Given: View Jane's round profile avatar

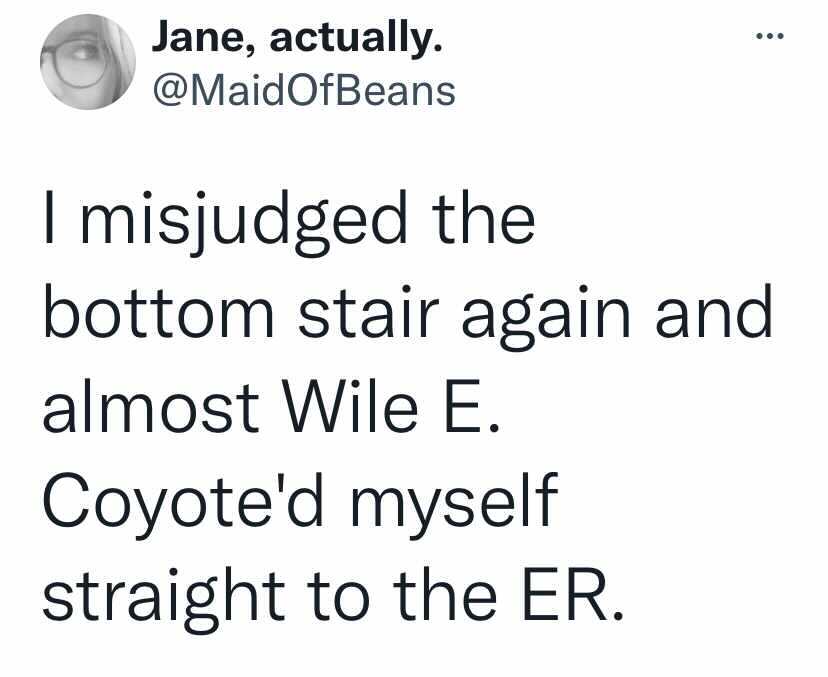Looking at the screenshot, I should (x=88, y=62).
